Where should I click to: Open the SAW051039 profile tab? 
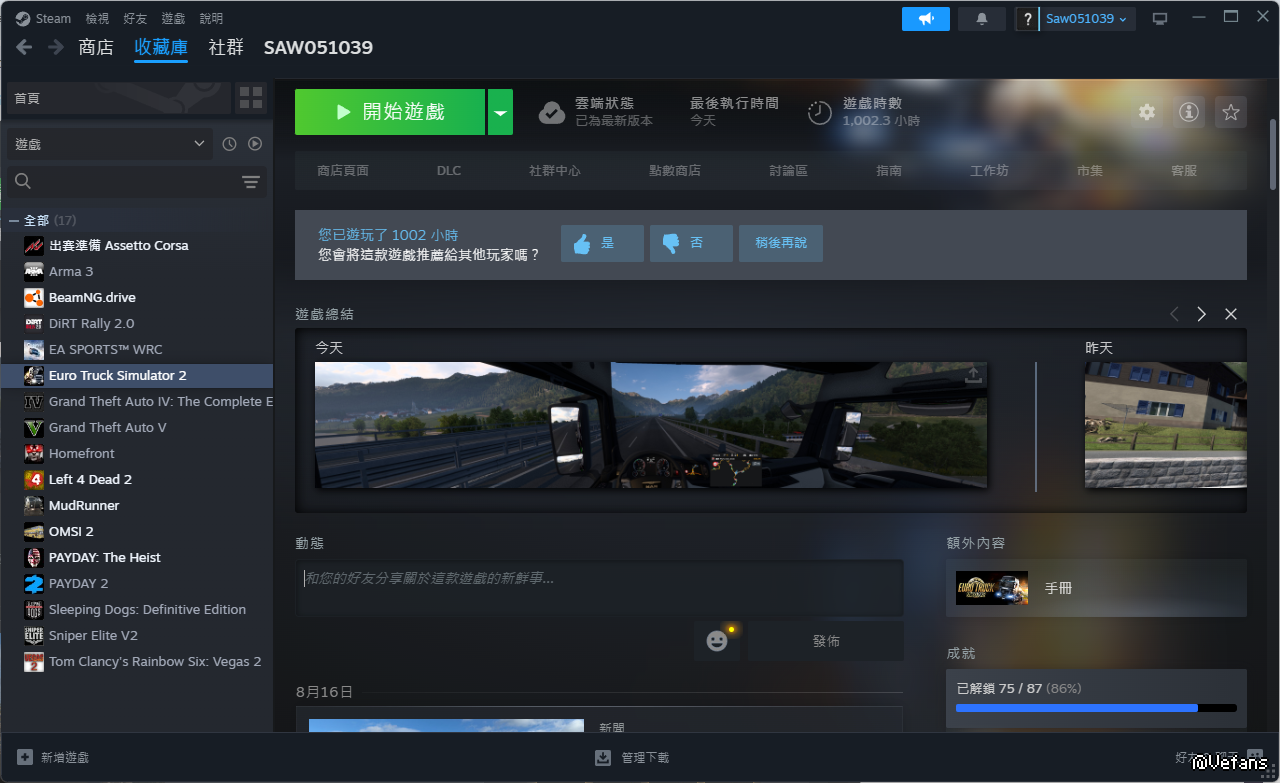coord(318,47)
